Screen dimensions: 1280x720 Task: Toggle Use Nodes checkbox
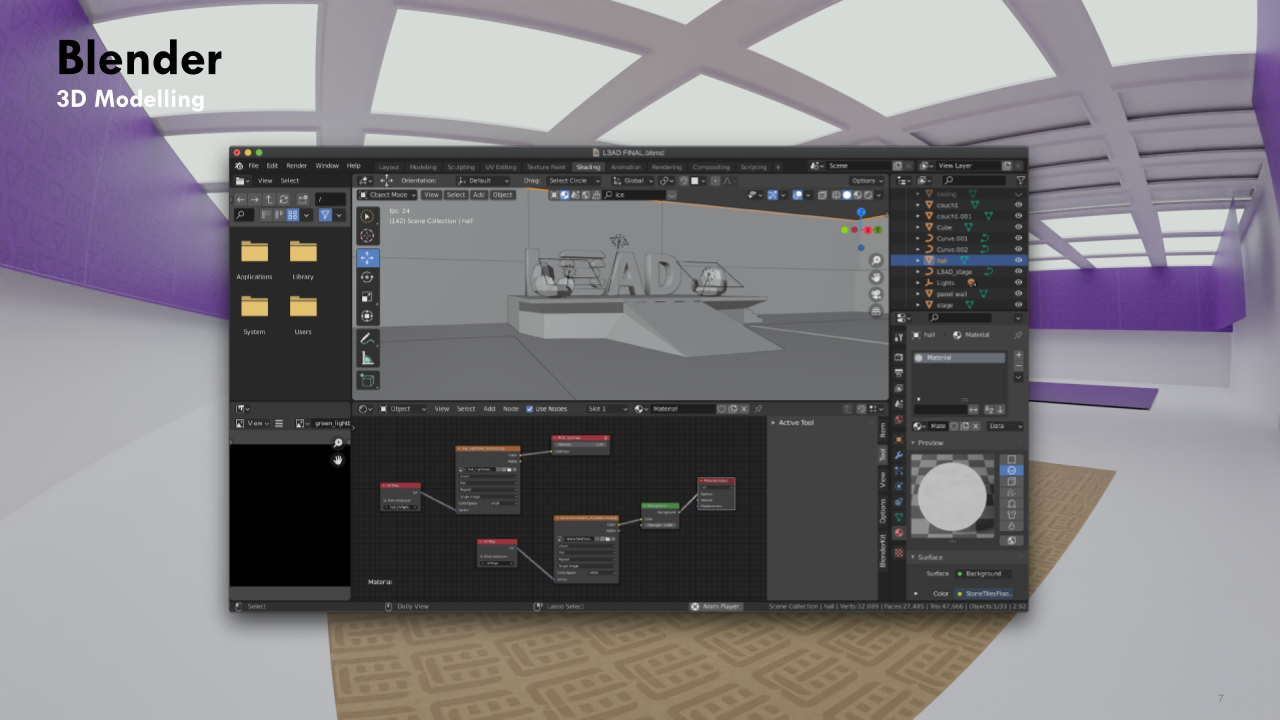point(530,409)
